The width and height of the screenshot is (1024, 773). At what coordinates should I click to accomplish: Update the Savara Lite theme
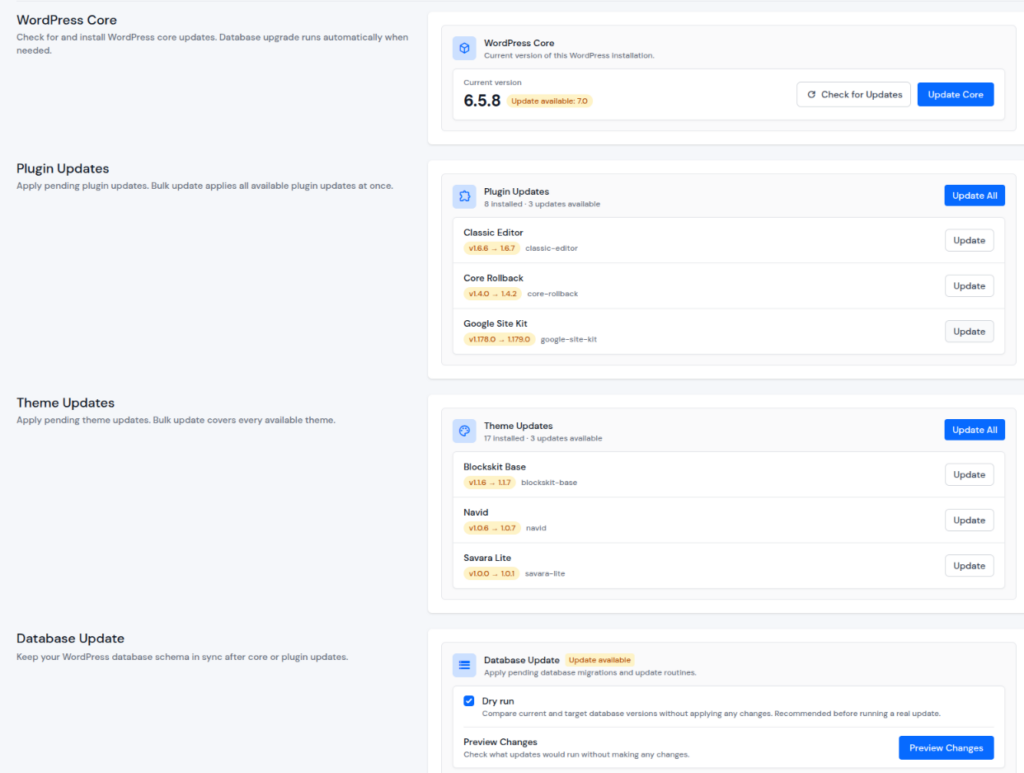(969, 566)
